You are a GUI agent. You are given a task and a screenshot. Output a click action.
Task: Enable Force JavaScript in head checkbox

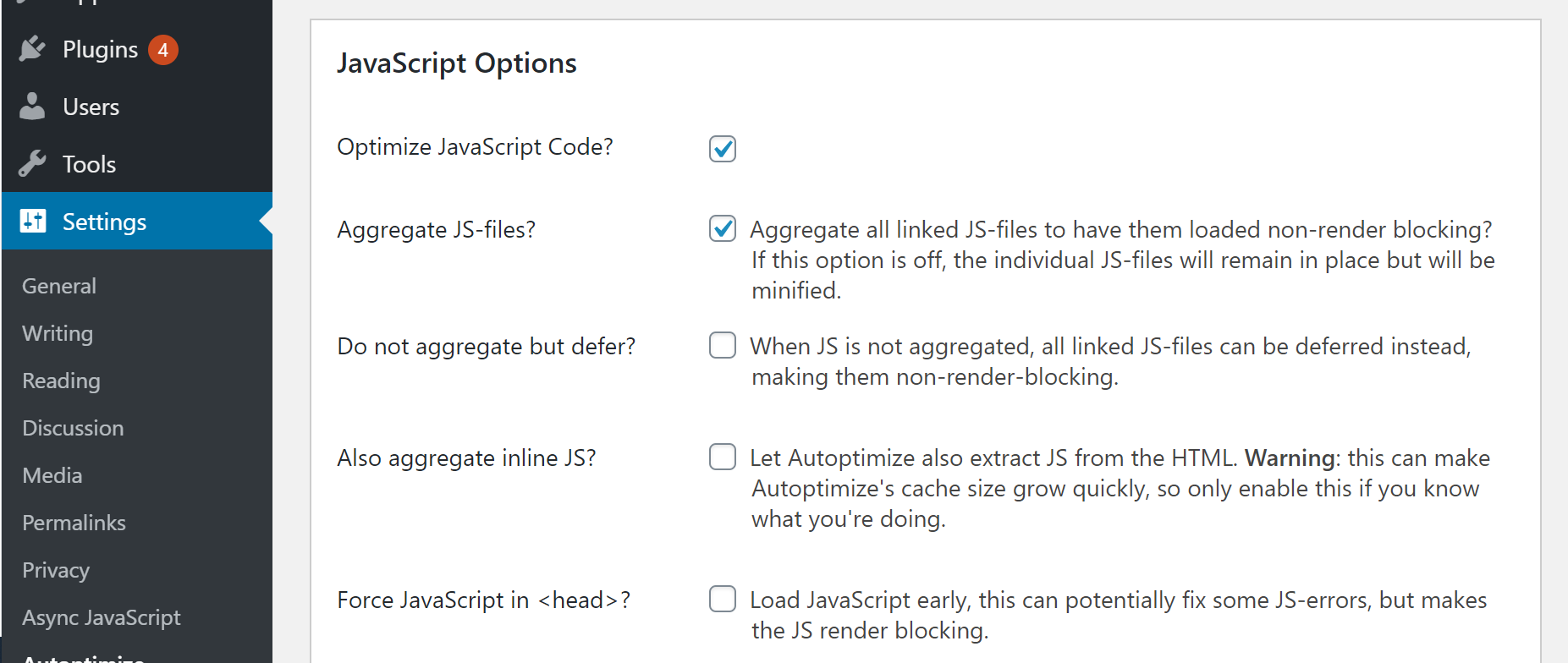pos(723,599)
